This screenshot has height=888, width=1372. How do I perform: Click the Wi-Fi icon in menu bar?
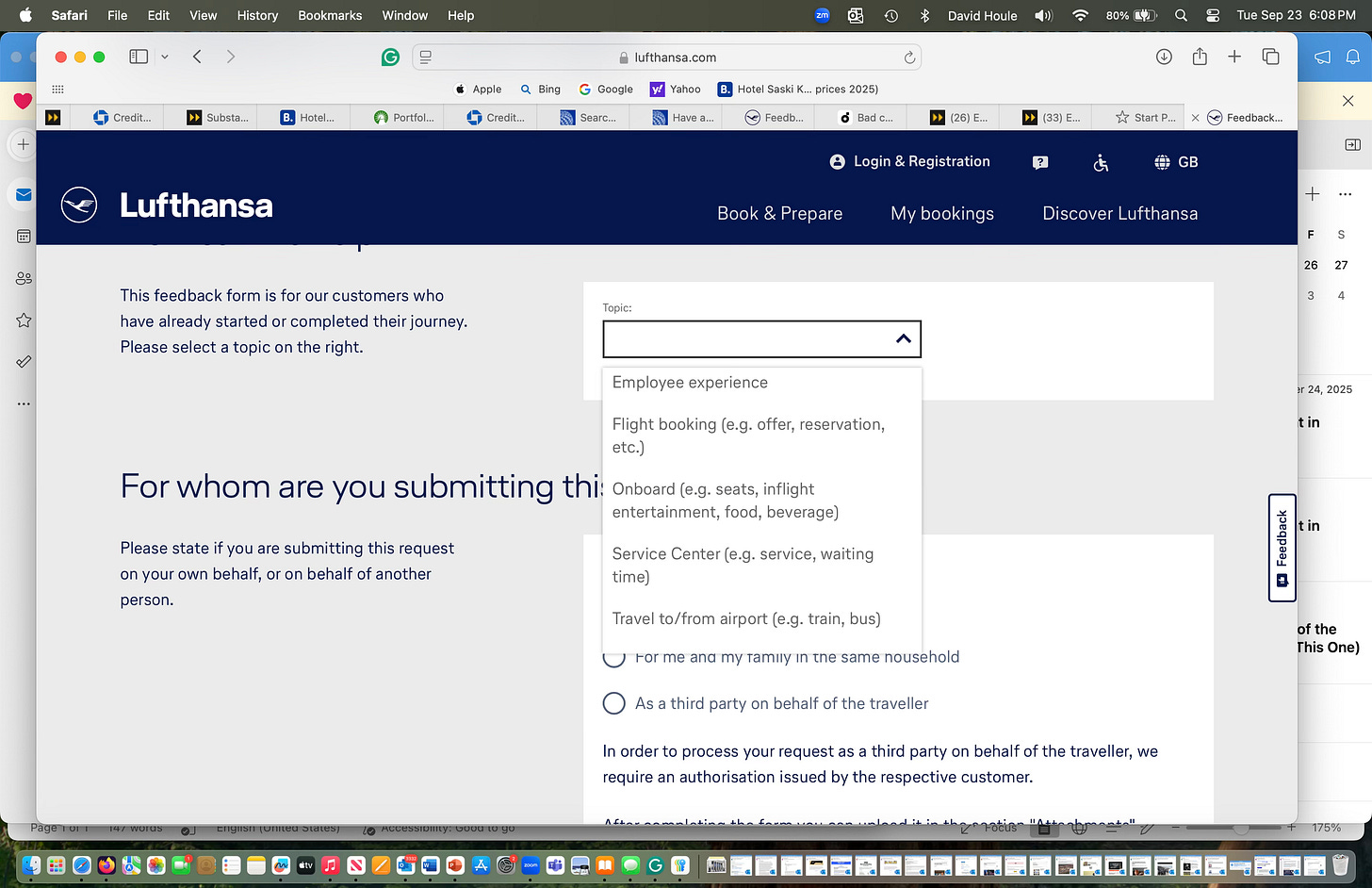point(1080,15)
